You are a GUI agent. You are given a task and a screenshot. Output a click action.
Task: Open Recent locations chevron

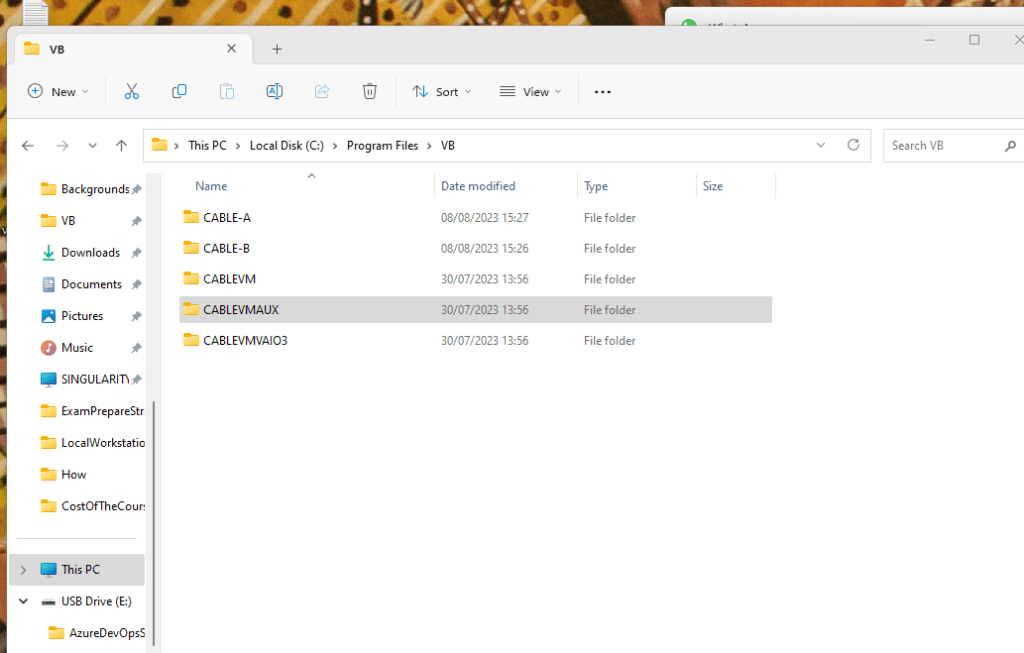coord(92,146)
